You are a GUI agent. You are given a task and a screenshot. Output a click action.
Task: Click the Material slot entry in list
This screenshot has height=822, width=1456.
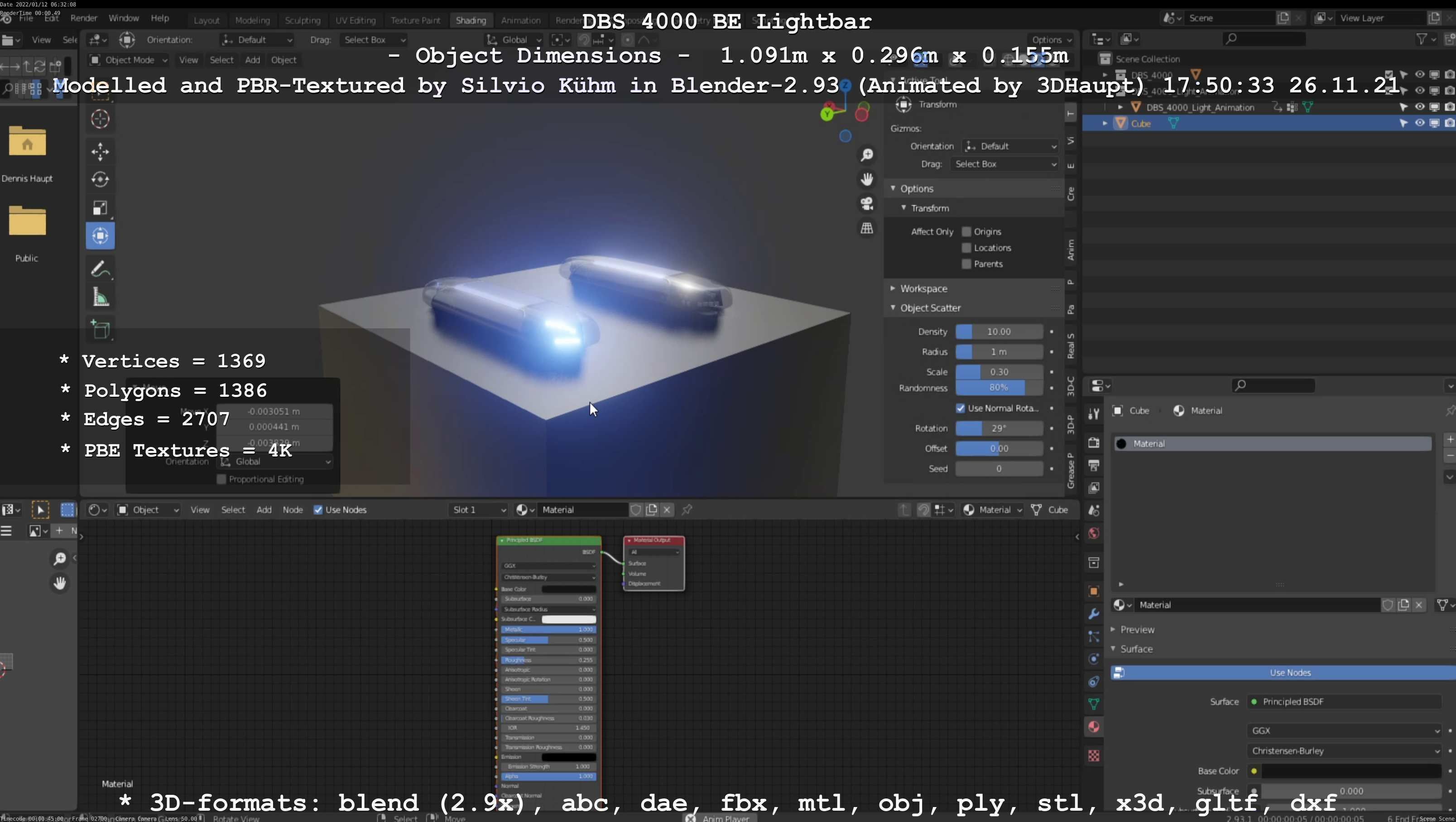pos(1272,444)
